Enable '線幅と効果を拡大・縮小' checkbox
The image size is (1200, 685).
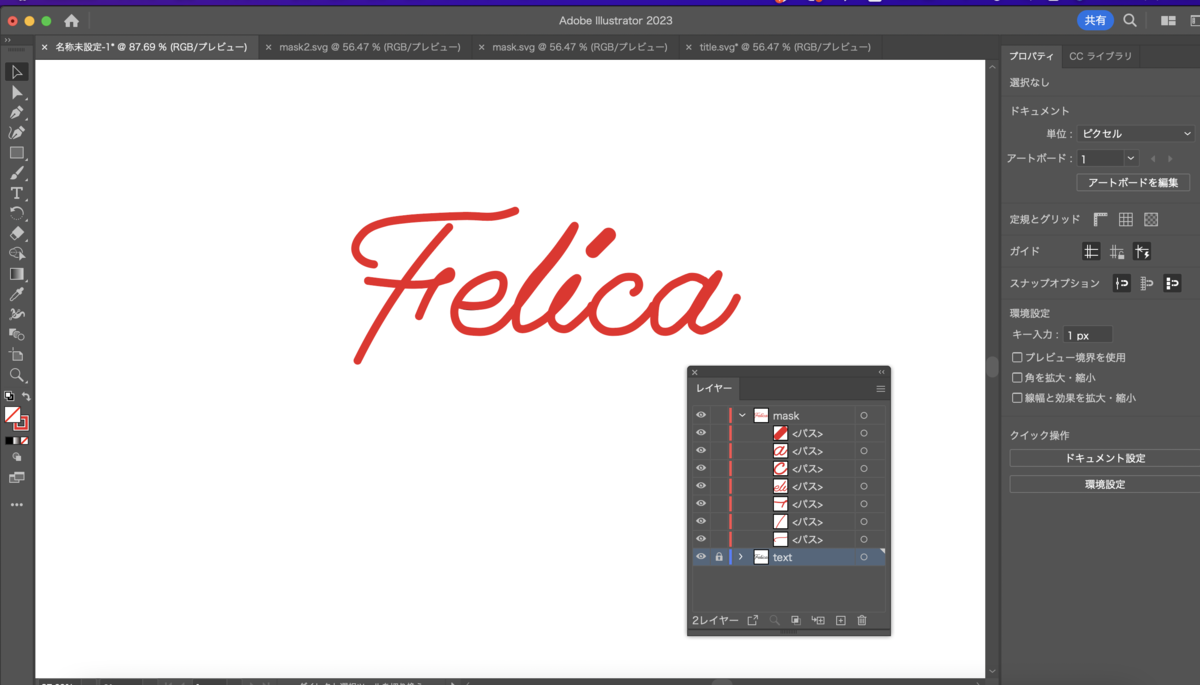coord(1017,398)
